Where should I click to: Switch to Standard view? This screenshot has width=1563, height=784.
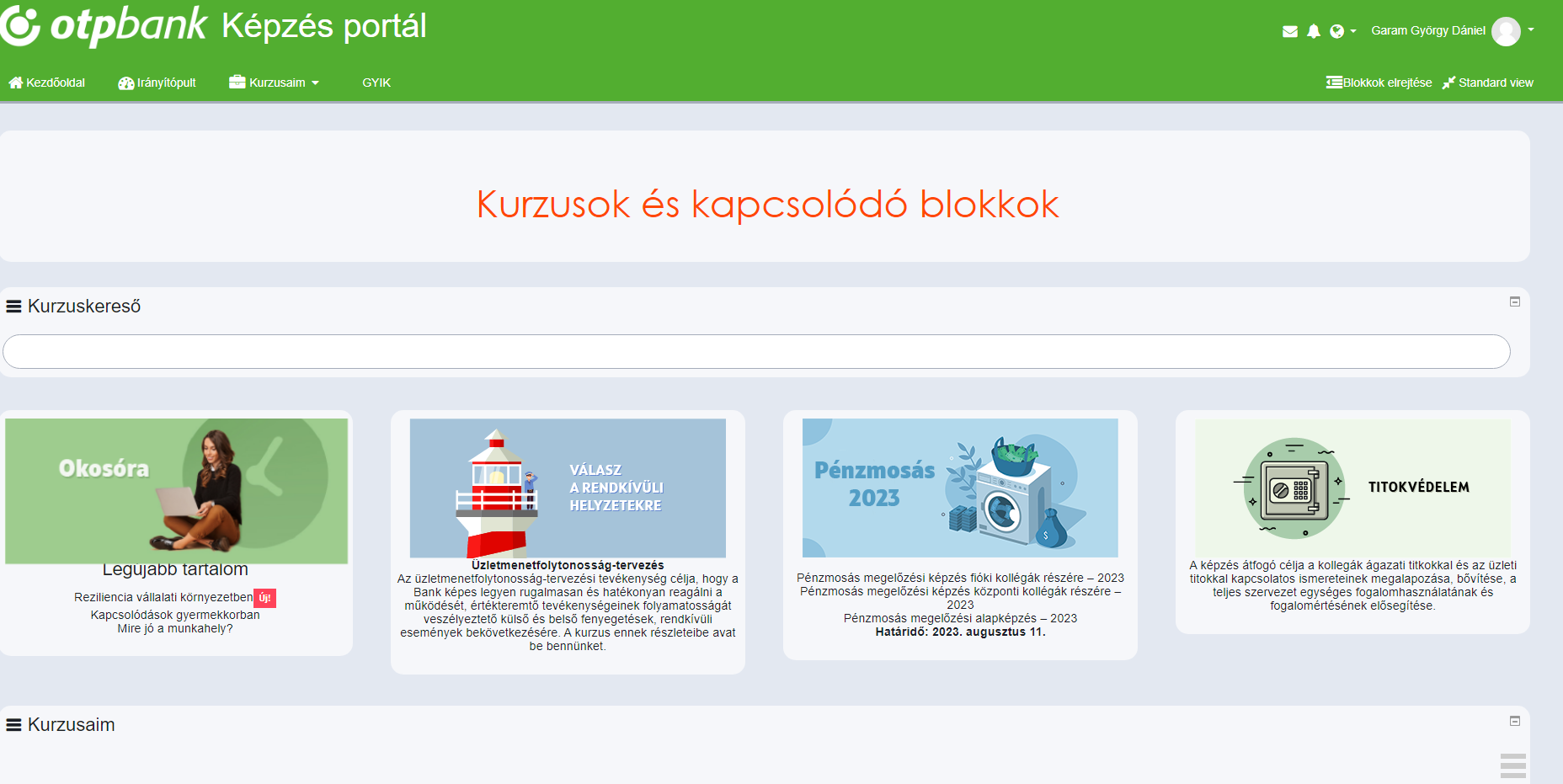point(1487,83)
